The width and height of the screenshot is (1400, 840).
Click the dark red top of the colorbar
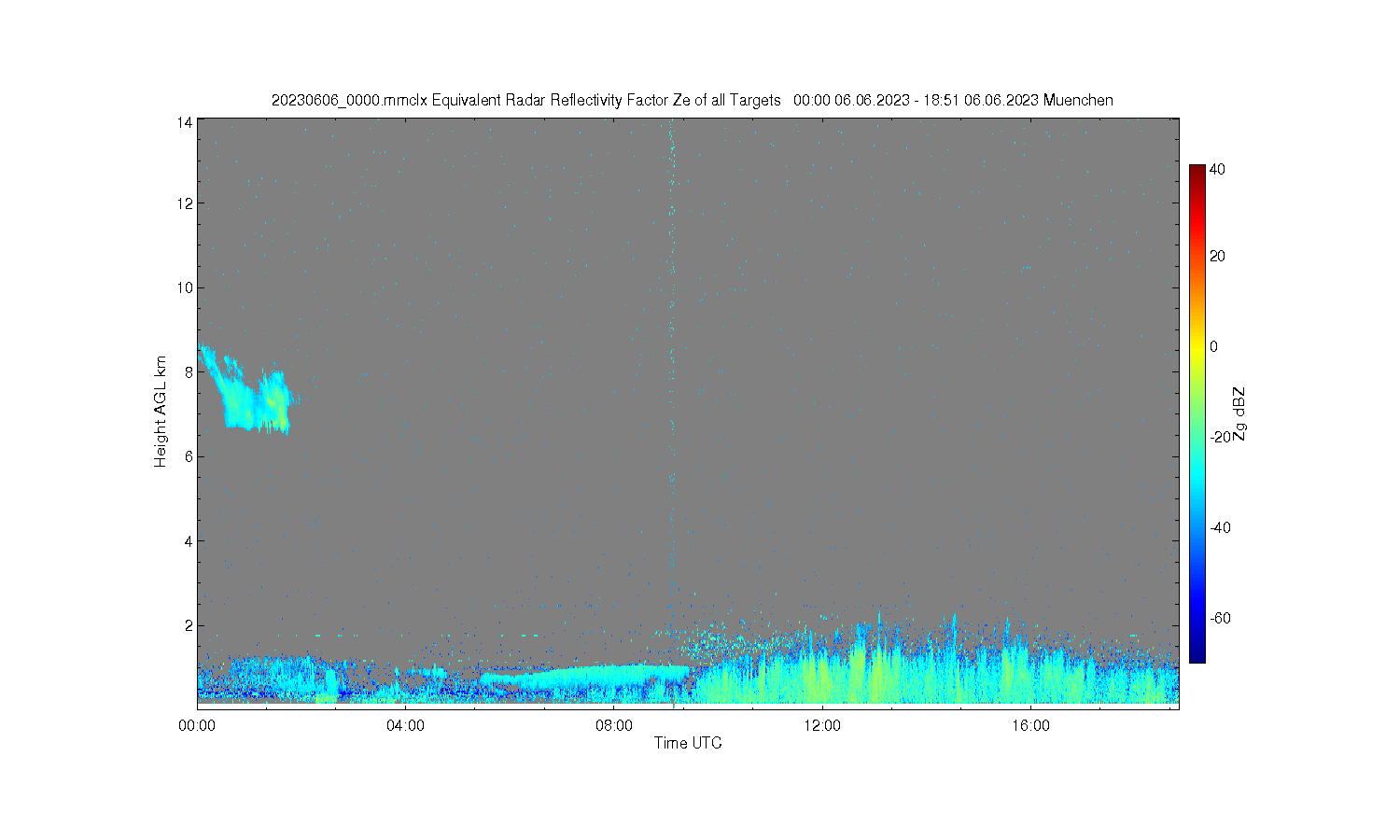1197,172
